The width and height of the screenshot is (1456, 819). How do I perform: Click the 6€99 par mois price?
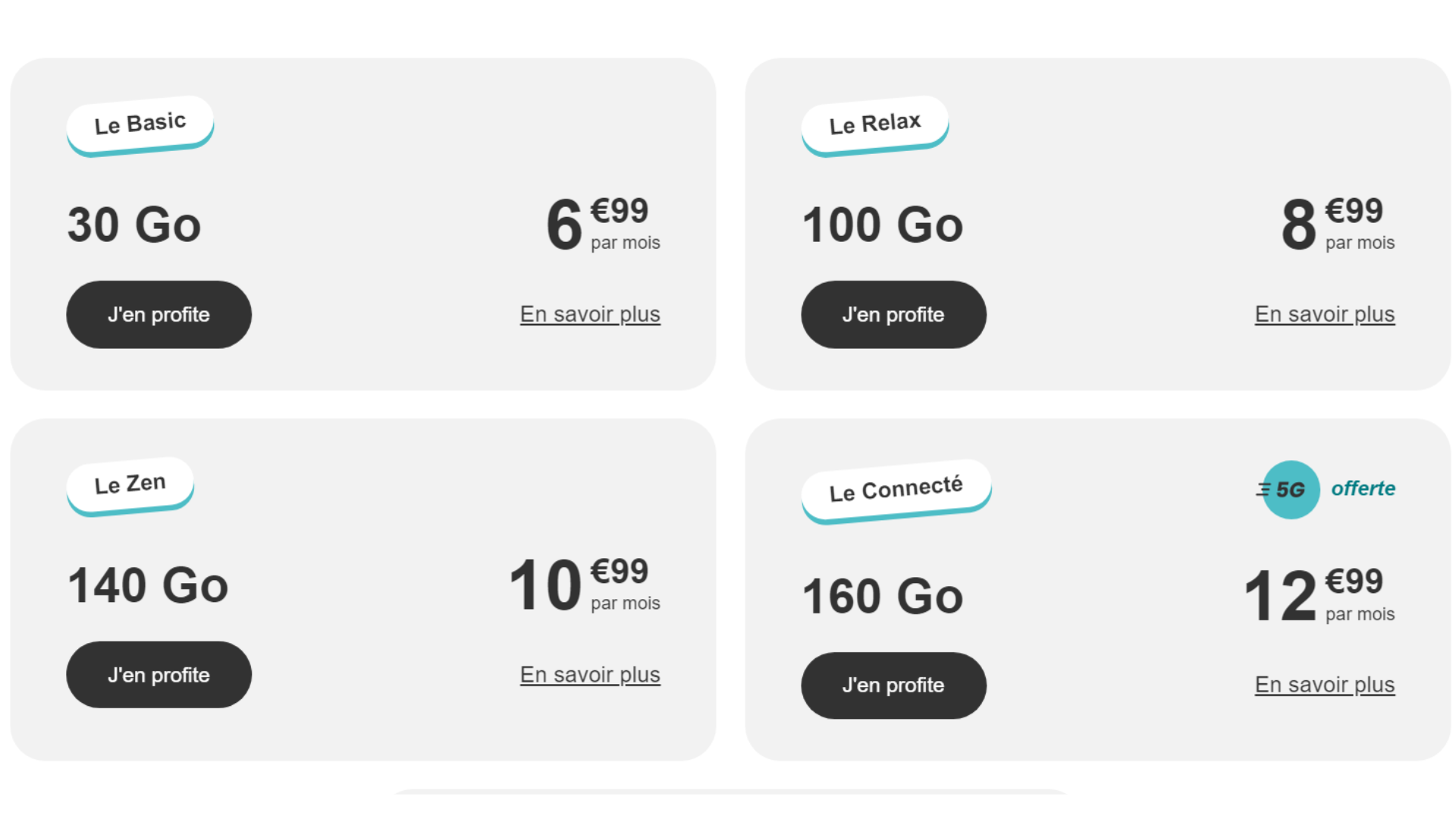603,224
